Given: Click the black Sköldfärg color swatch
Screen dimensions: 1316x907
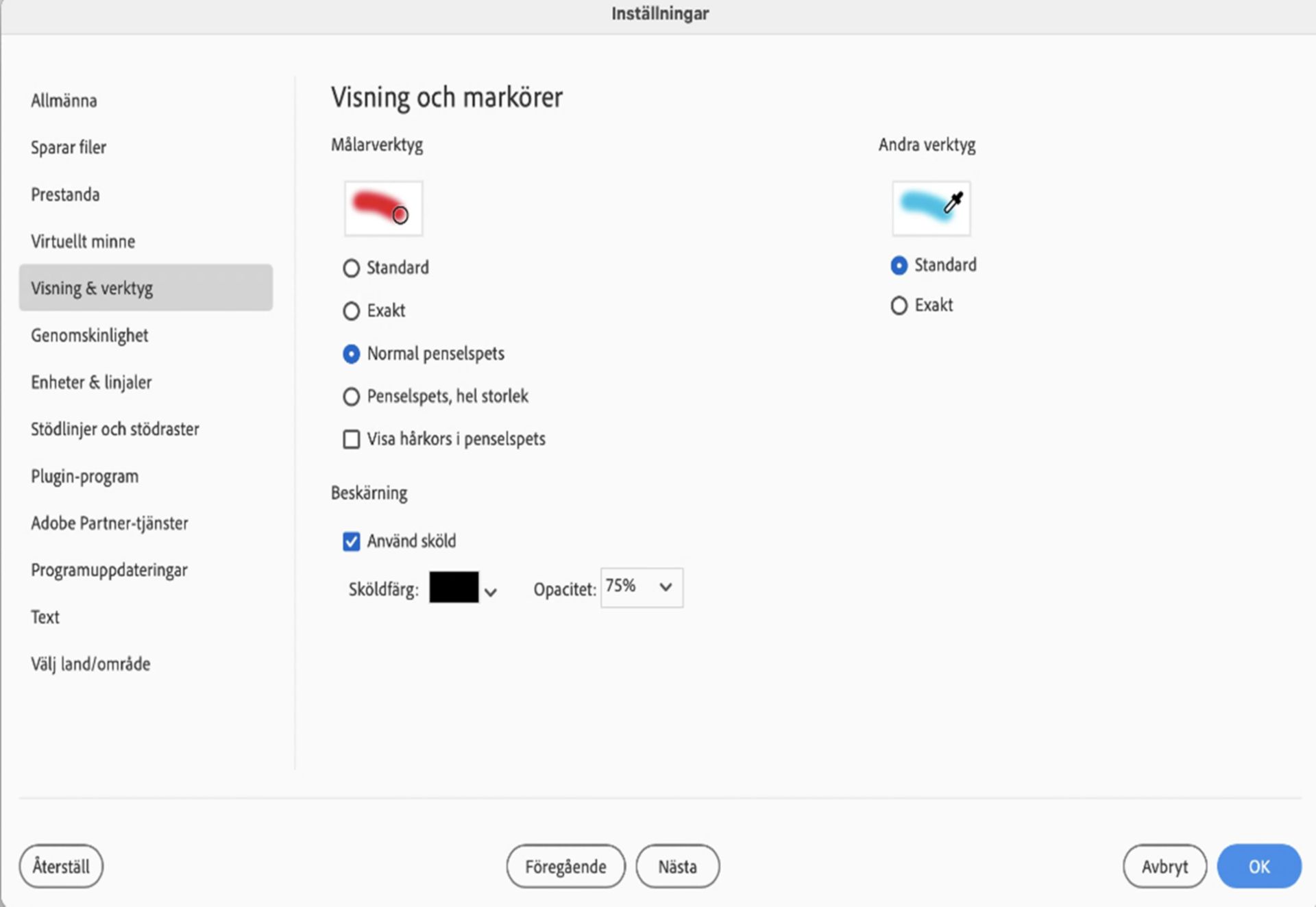Looking at the screenshot, I should pyautogui.click(x=454, y=588).
